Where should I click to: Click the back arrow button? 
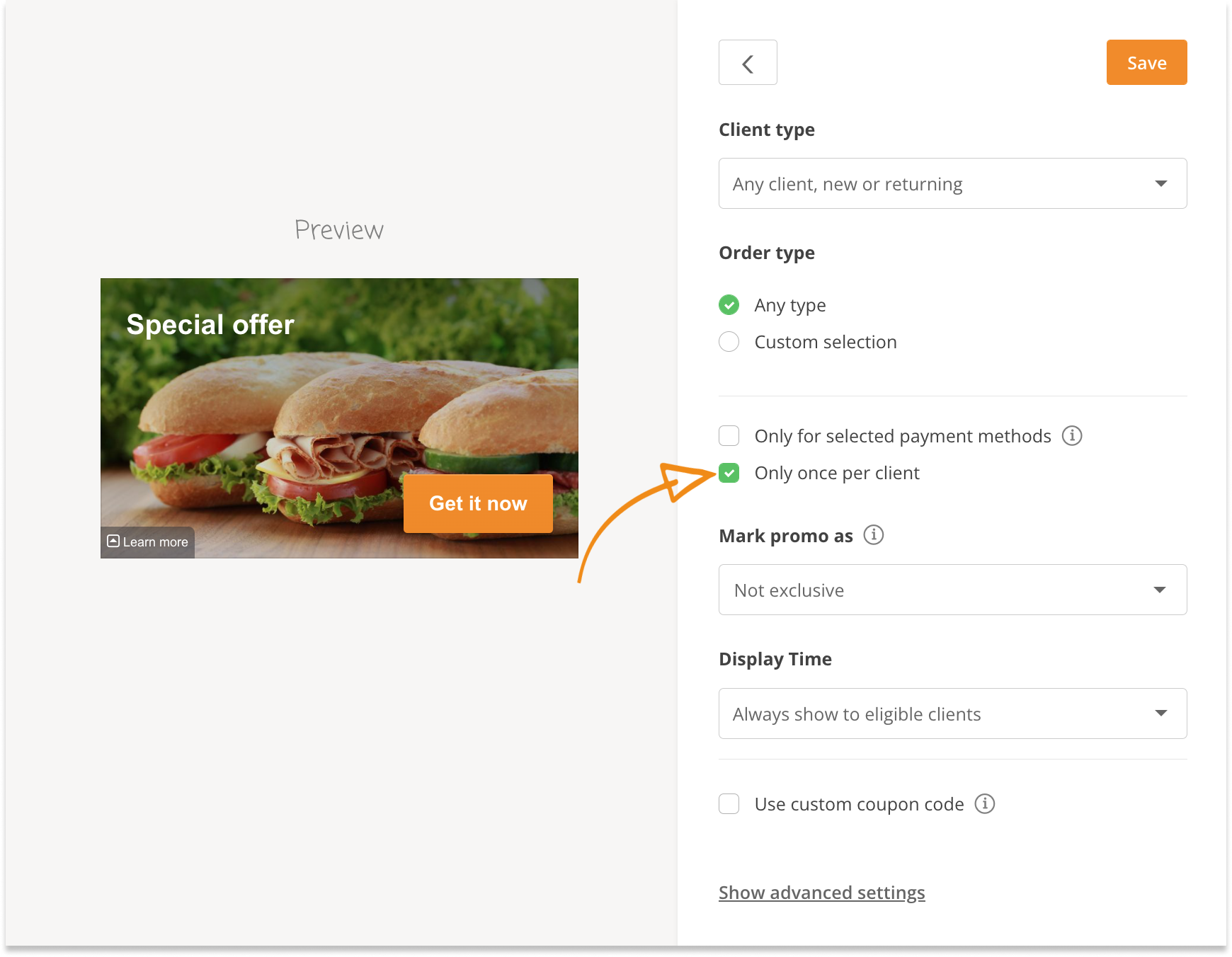[748, 63]
